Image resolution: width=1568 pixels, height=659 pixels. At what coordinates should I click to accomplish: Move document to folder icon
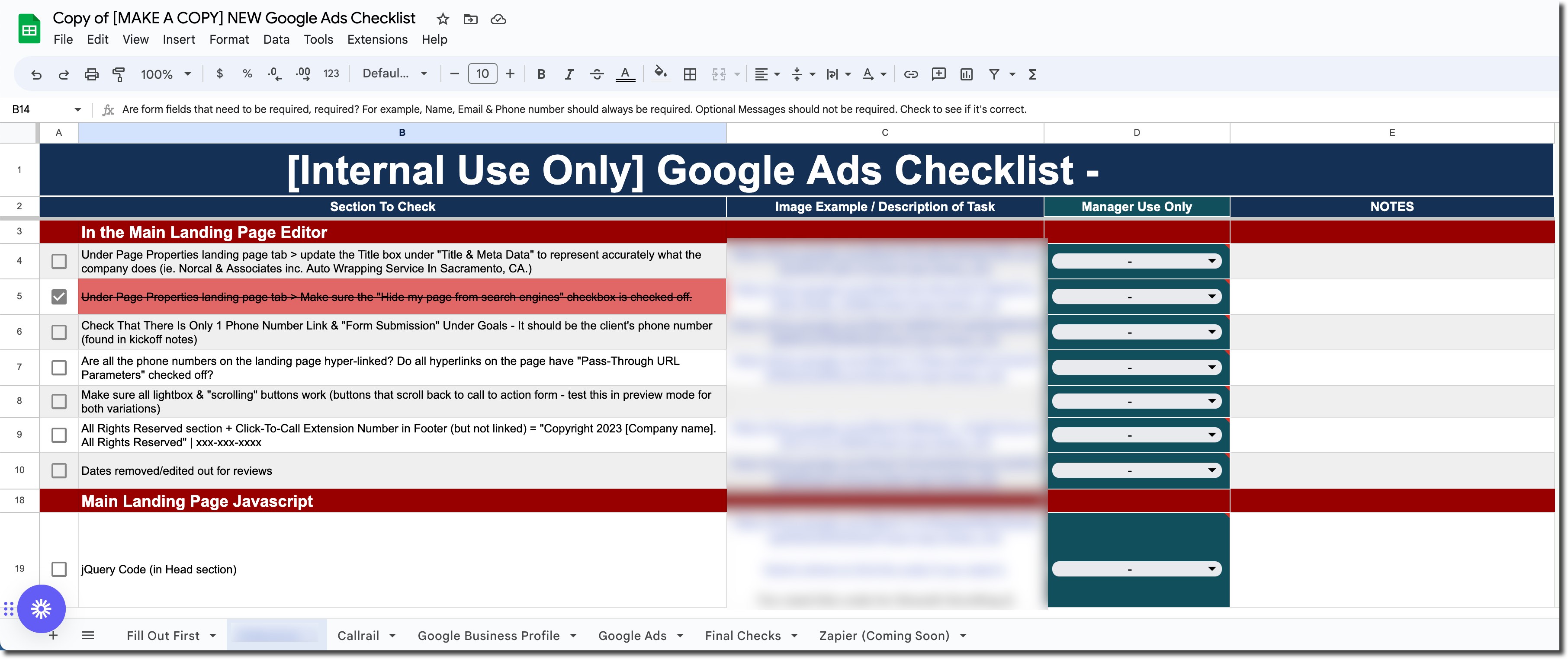click(470, 19)
